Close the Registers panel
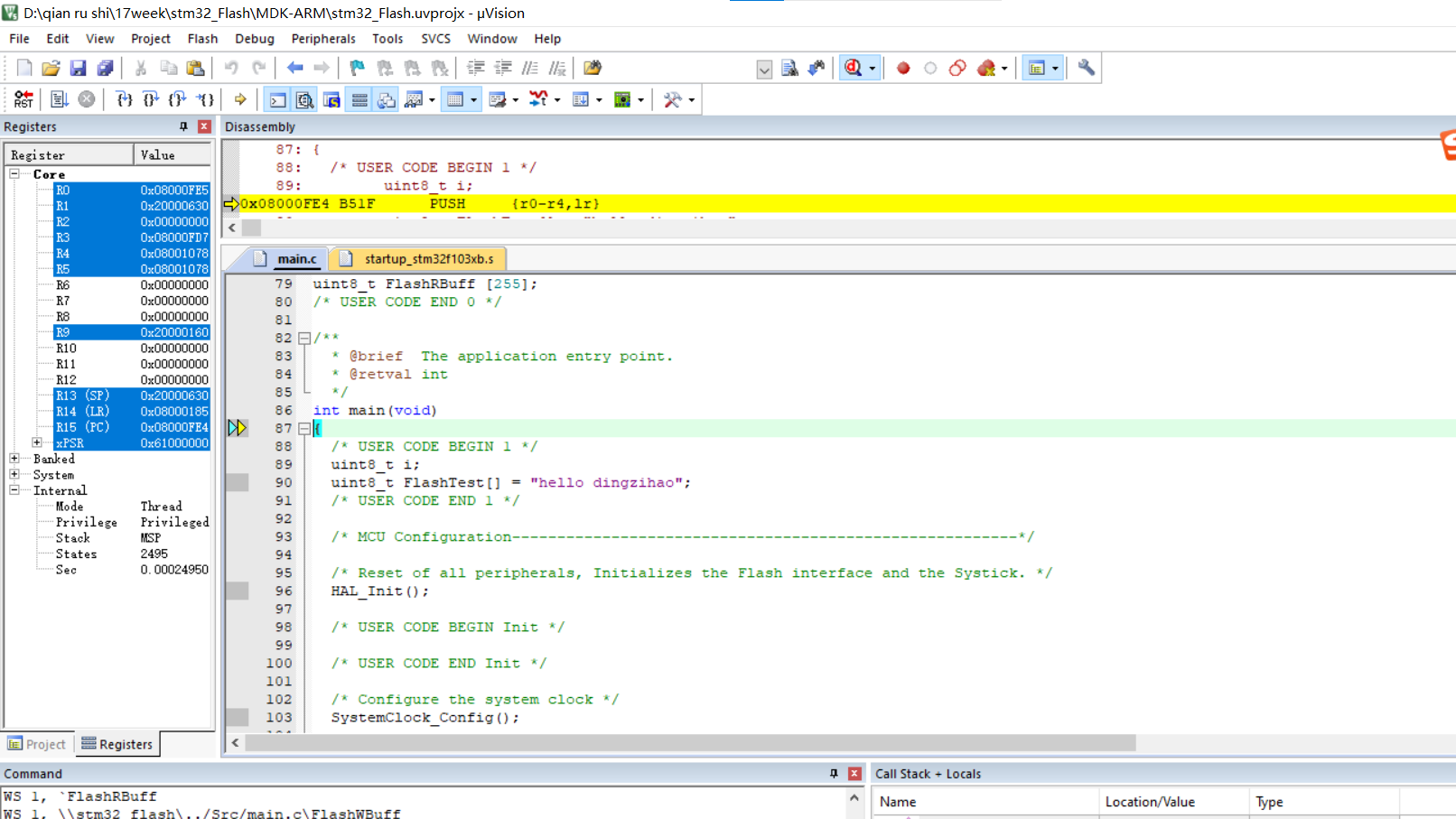The width and height of the screenshot is (1456, 819). 204,126
